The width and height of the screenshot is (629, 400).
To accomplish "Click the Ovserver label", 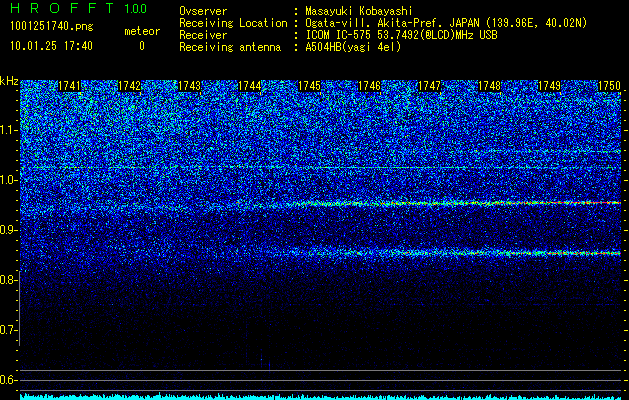I will (203, 11).
